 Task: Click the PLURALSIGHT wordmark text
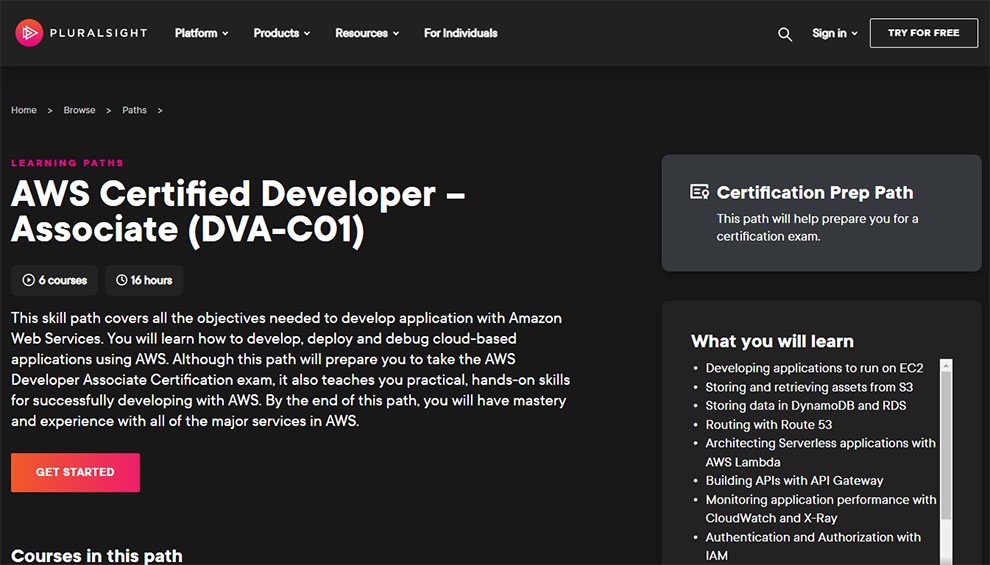(x=98, y=33)
